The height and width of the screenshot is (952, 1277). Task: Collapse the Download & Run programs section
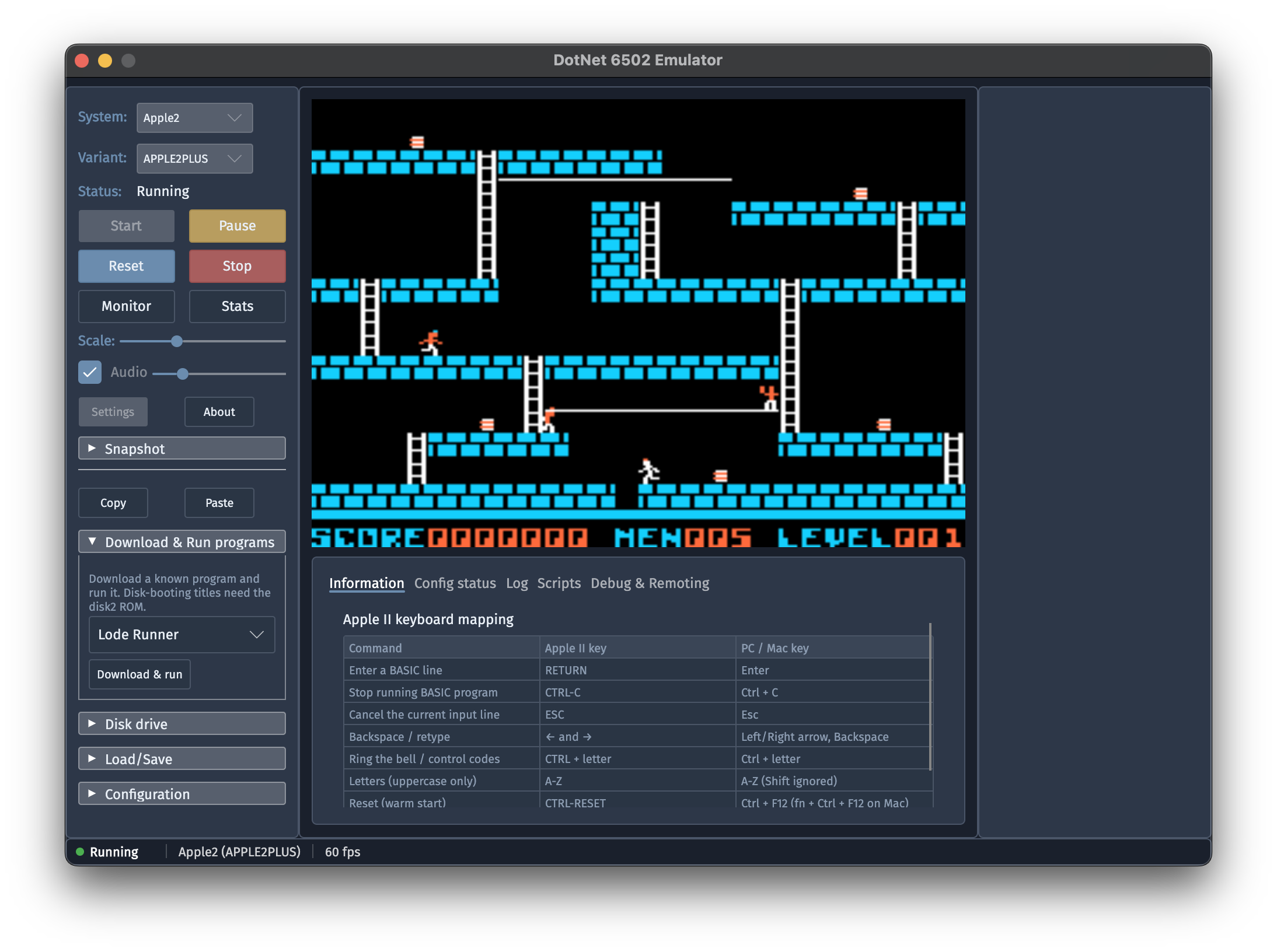182,542
